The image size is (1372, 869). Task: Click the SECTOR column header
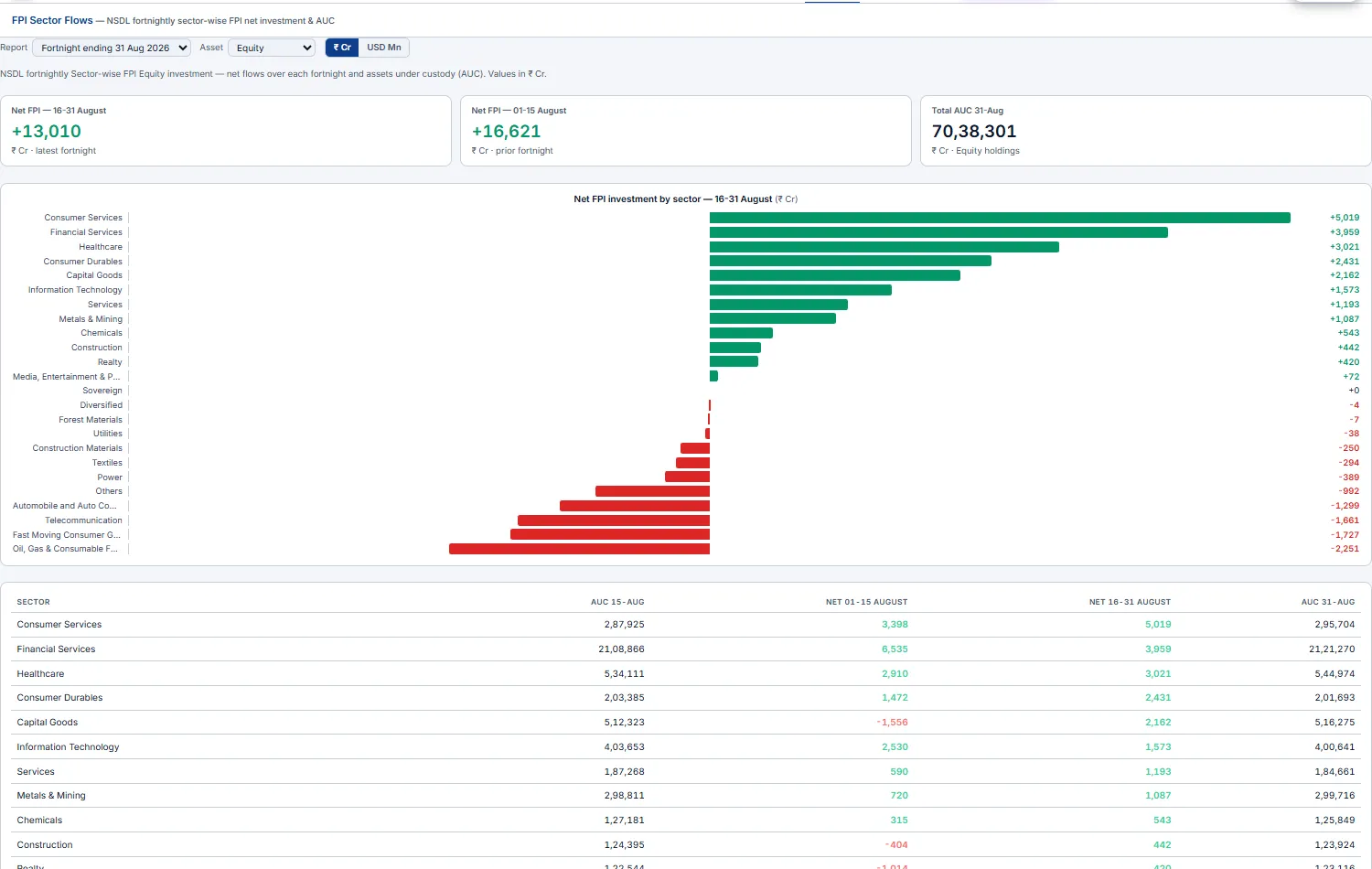click(34, 602)
